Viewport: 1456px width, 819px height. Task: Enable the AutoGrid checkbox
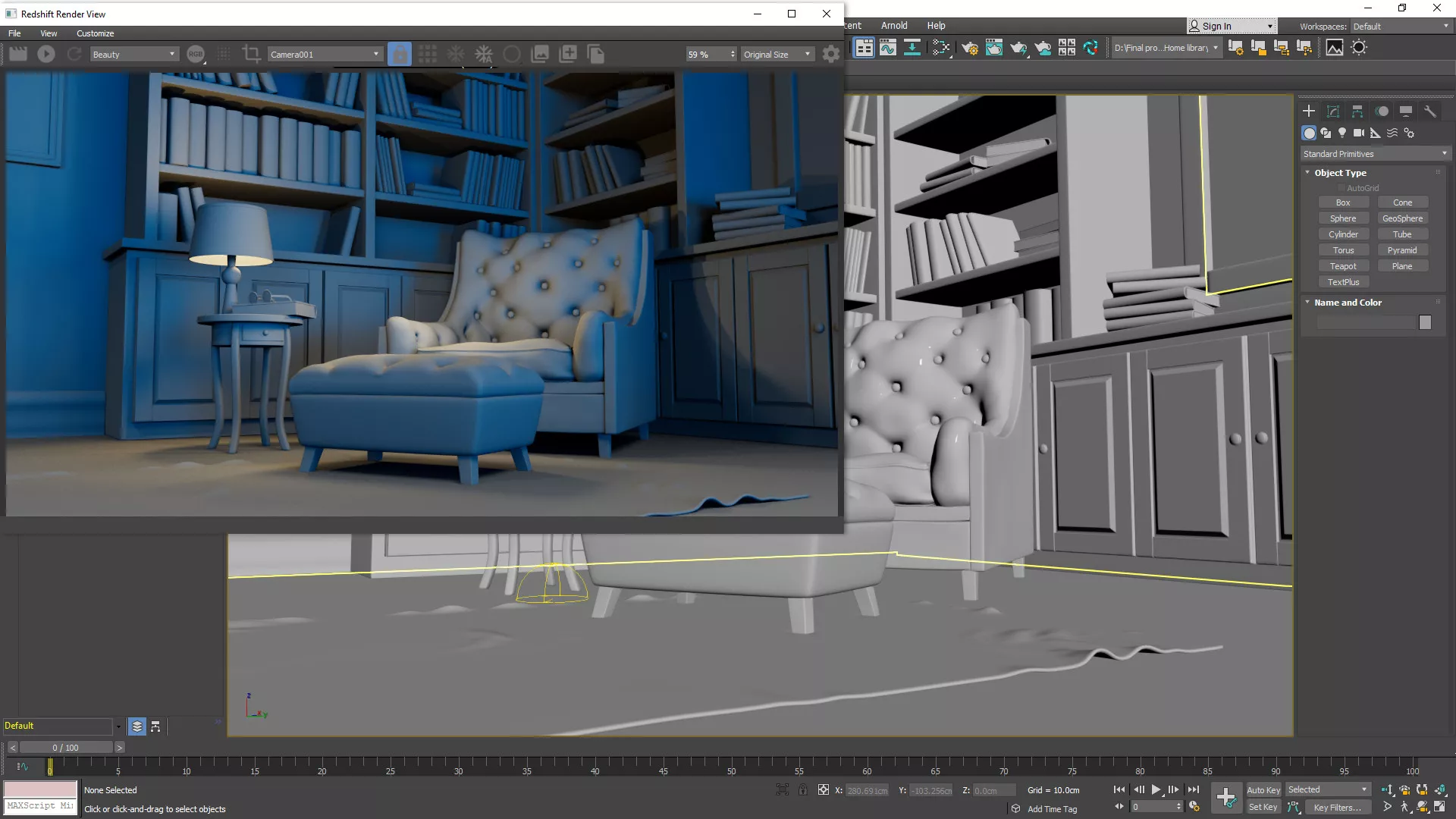(1341, 188)
